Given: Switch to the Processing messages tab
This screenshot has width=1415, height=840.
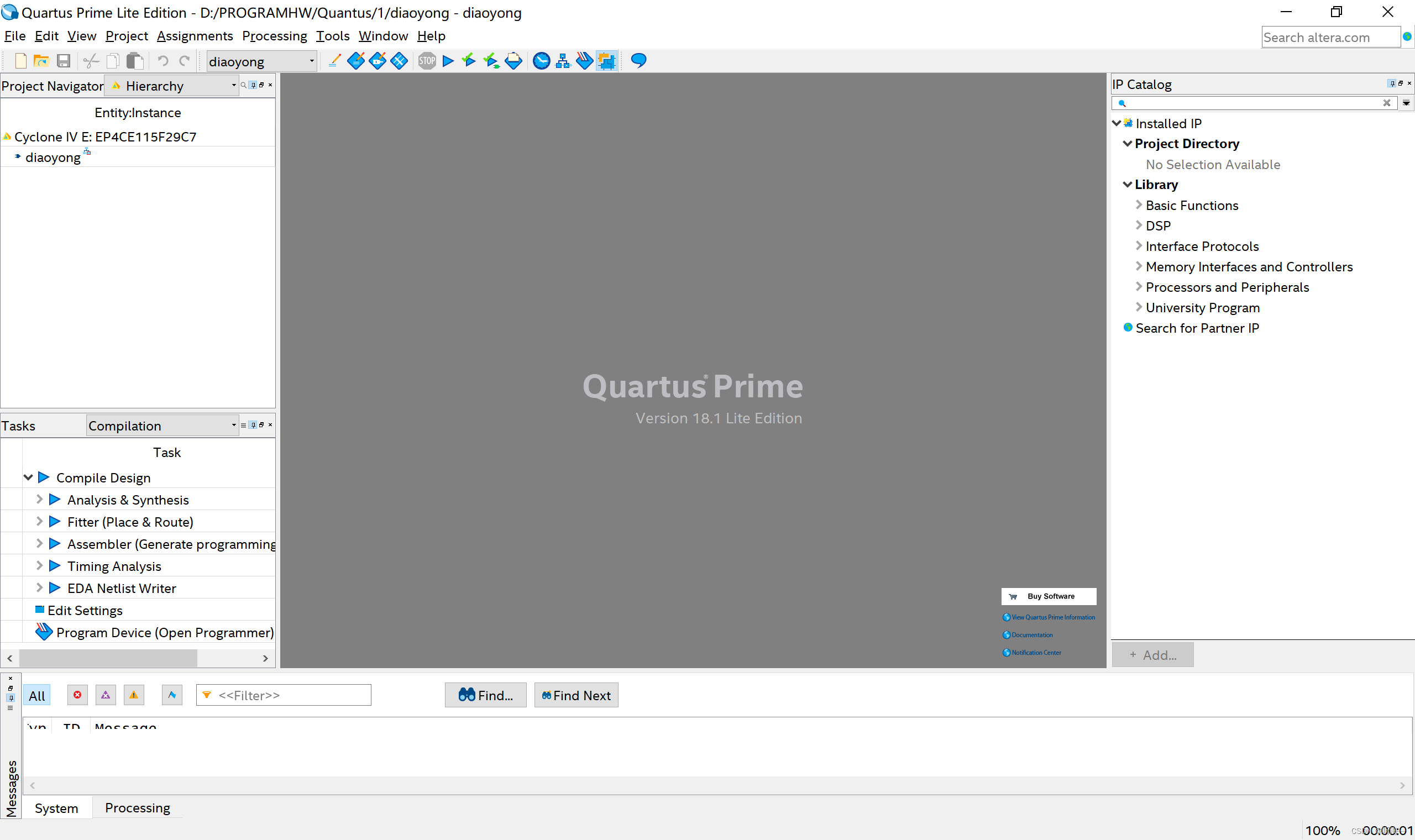Looking at the screenshot, I should [137, 808].
